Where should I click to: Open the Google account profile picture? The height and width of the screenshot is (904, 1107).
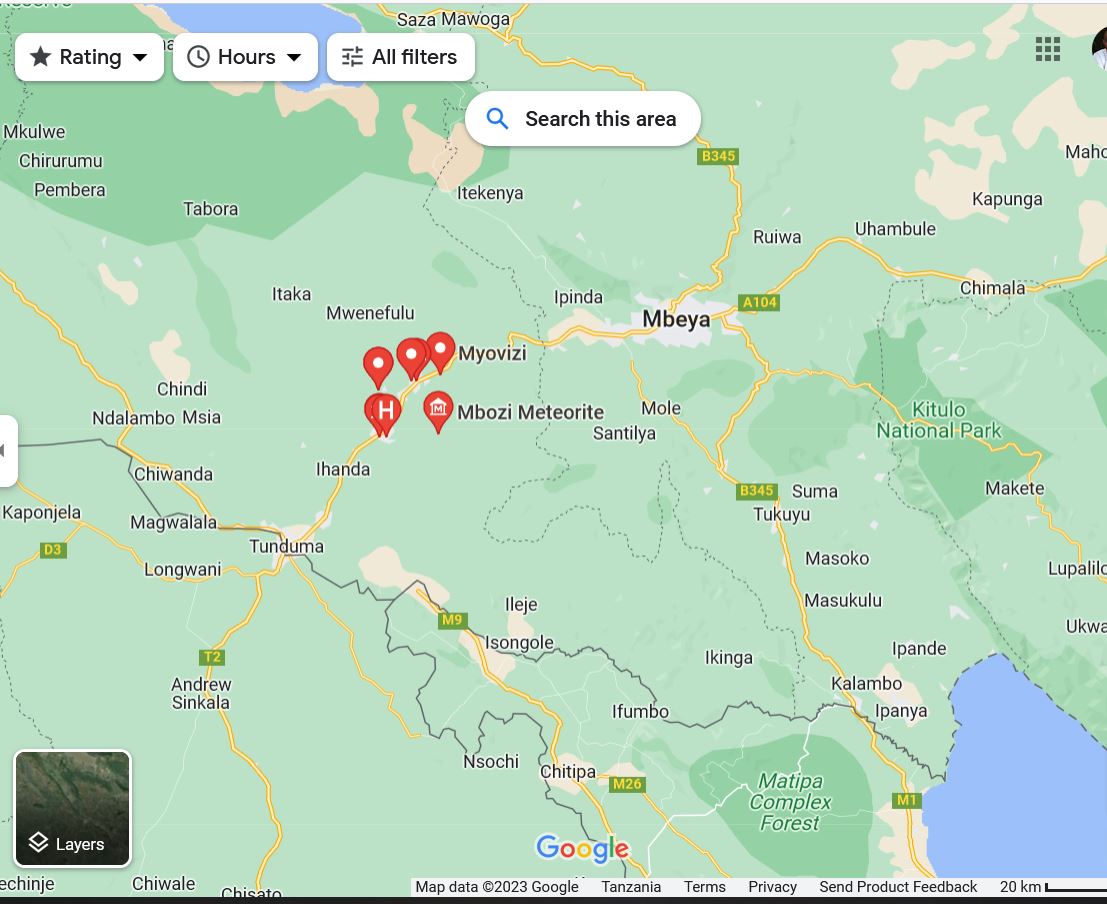[x=1100, y=49]
